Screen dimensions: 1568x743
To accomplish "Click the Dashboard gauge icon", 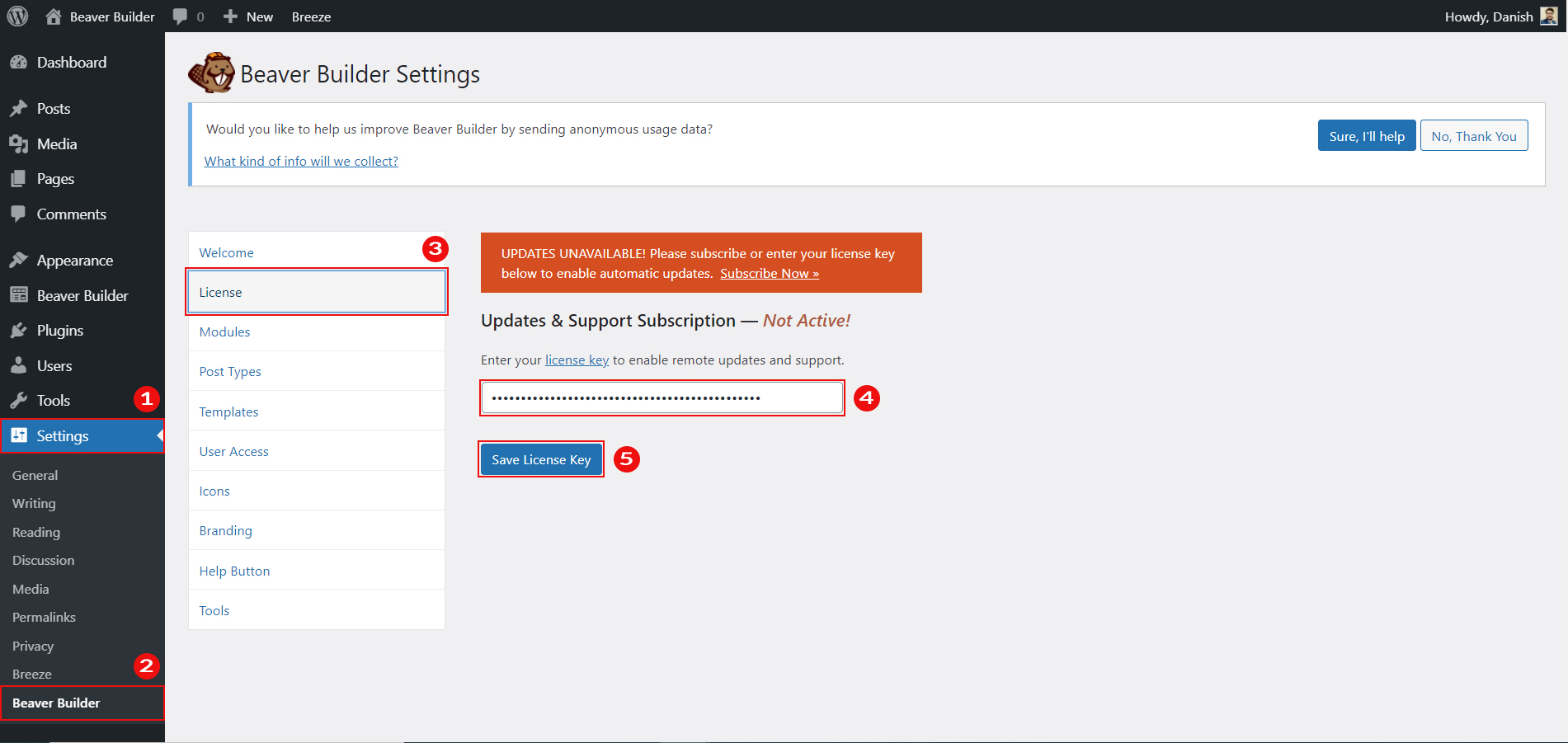I will [x=18, y=63].
